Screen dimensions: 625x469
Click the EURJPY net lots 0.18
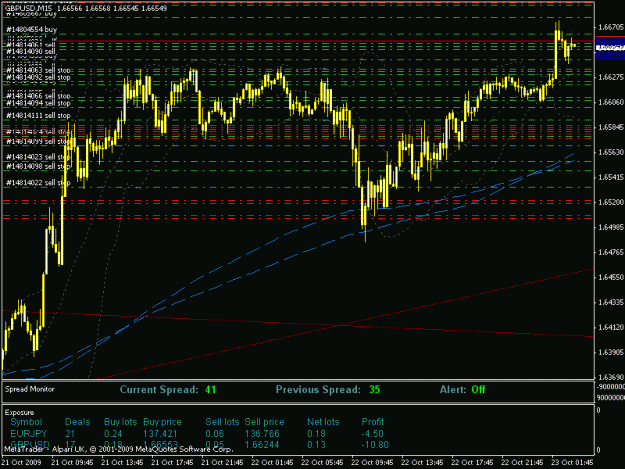click(316, 434)
